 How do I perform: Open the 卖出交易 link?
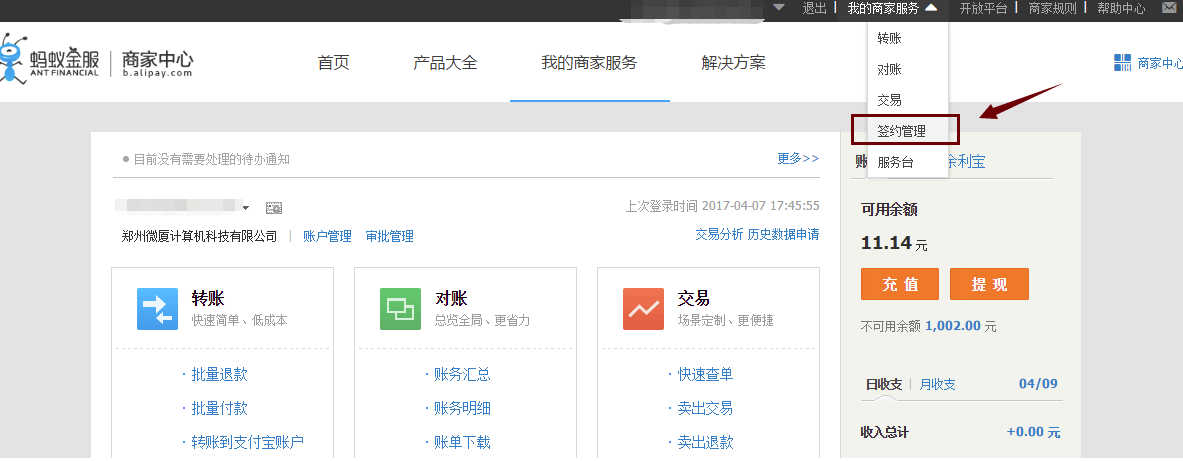pos(705,408)
